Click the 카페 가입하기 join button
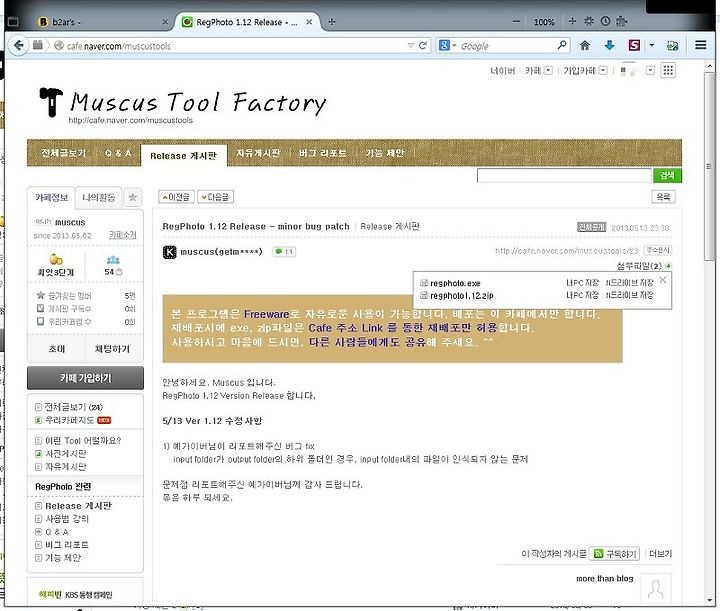This screenshot has width=720, height=611. [x=85, y=378]
